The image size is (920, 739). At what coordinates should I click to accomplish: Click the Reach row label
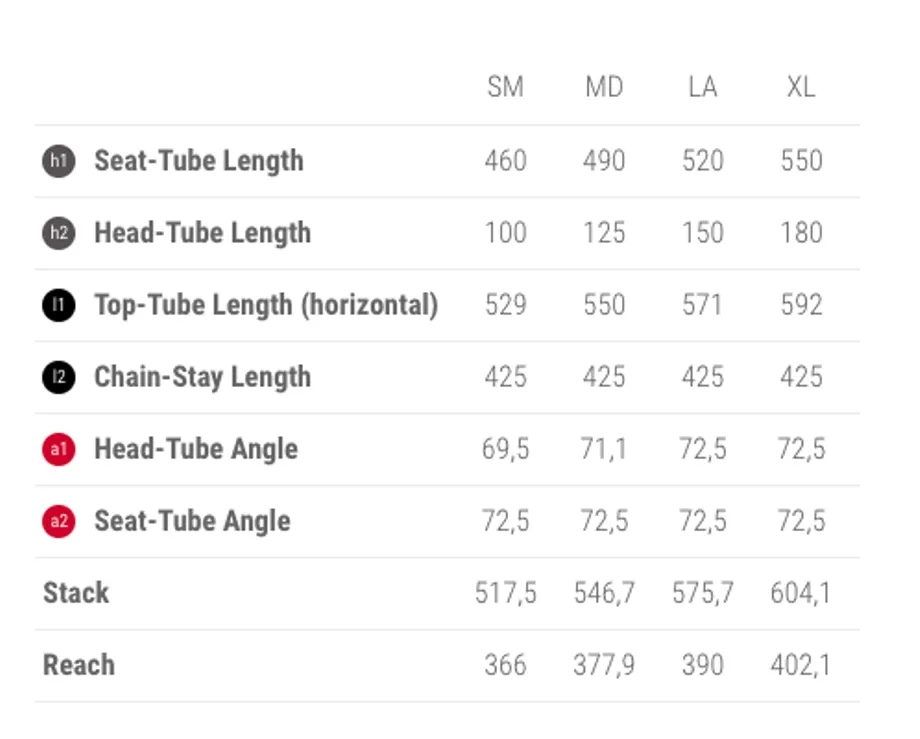pyautogui.click(x=79, y=665)
